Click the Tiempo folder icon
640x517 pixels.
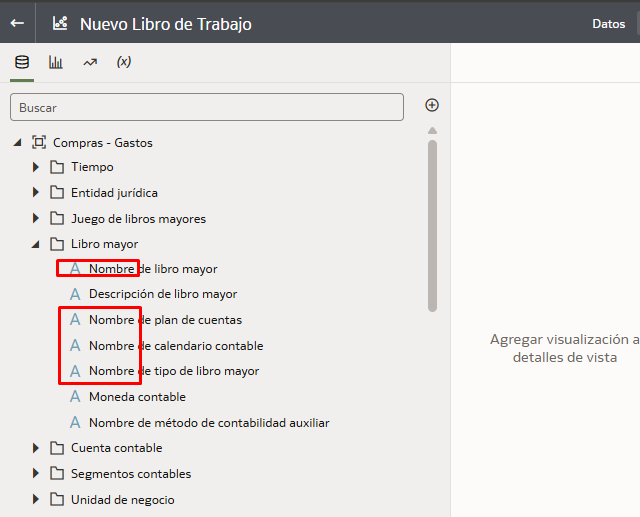(57, 167)
